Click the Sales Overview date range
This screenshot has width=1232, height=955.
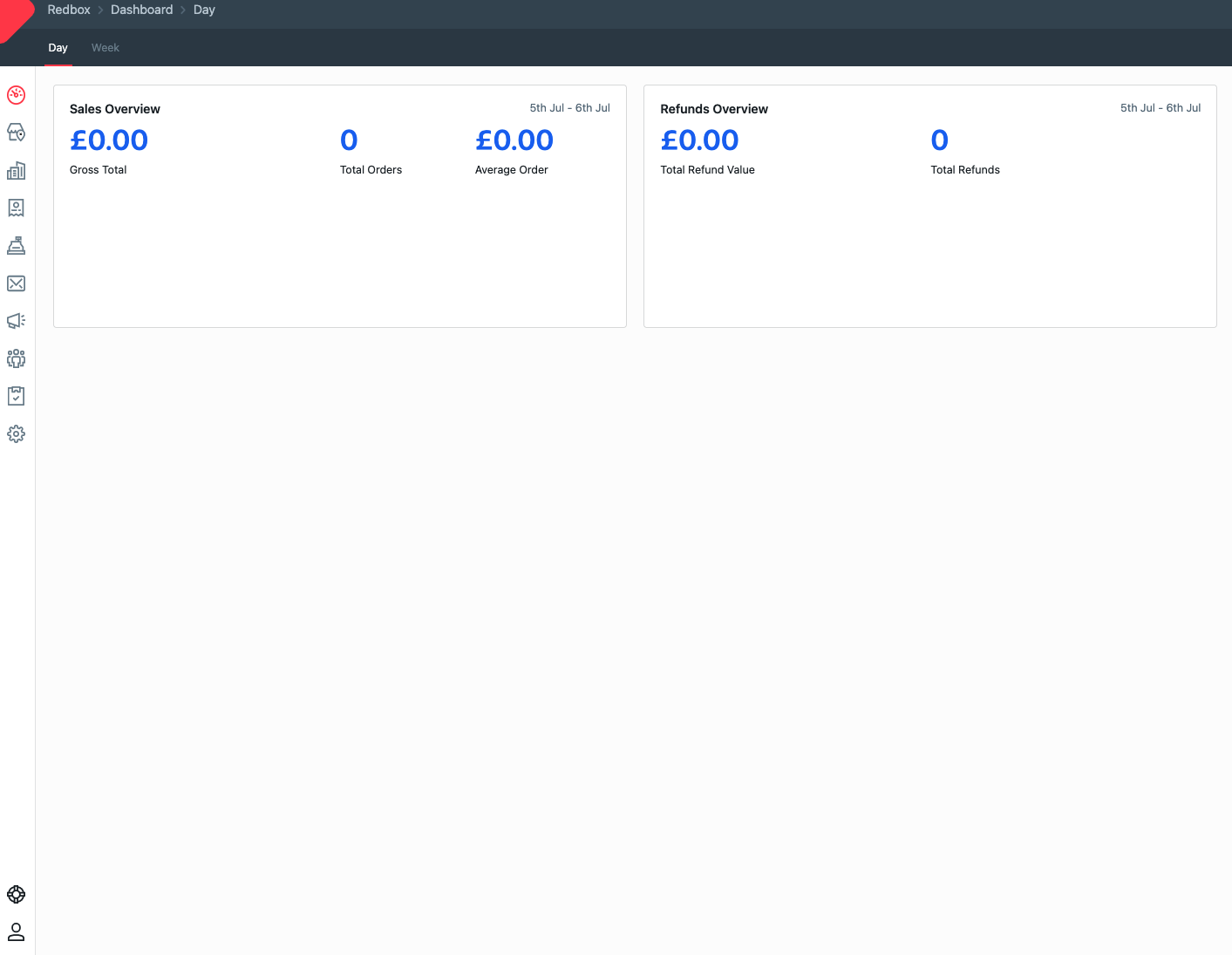point(569,107)
